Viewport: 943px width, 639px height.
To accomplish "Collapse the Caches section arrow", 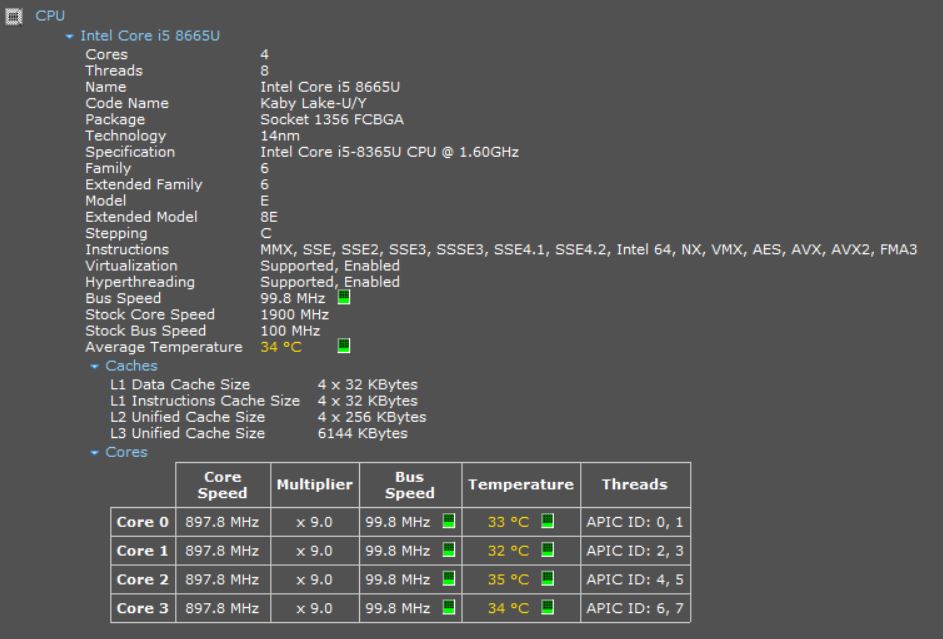I will tap(94, 366).
